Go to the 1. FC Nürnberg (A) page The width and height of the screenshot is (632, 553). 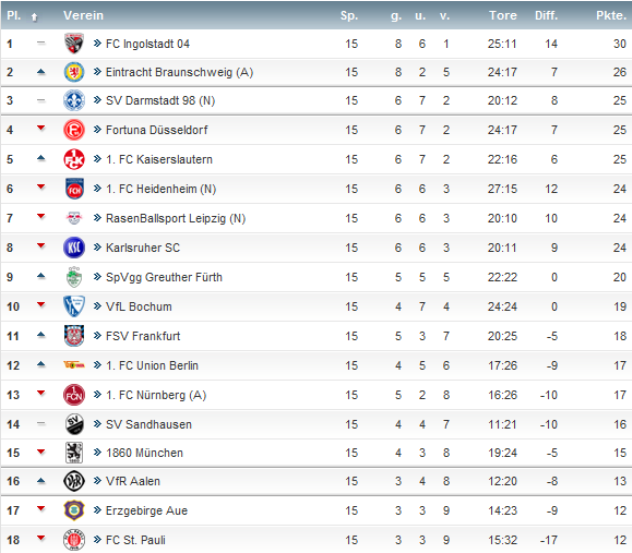coord(155,395)
